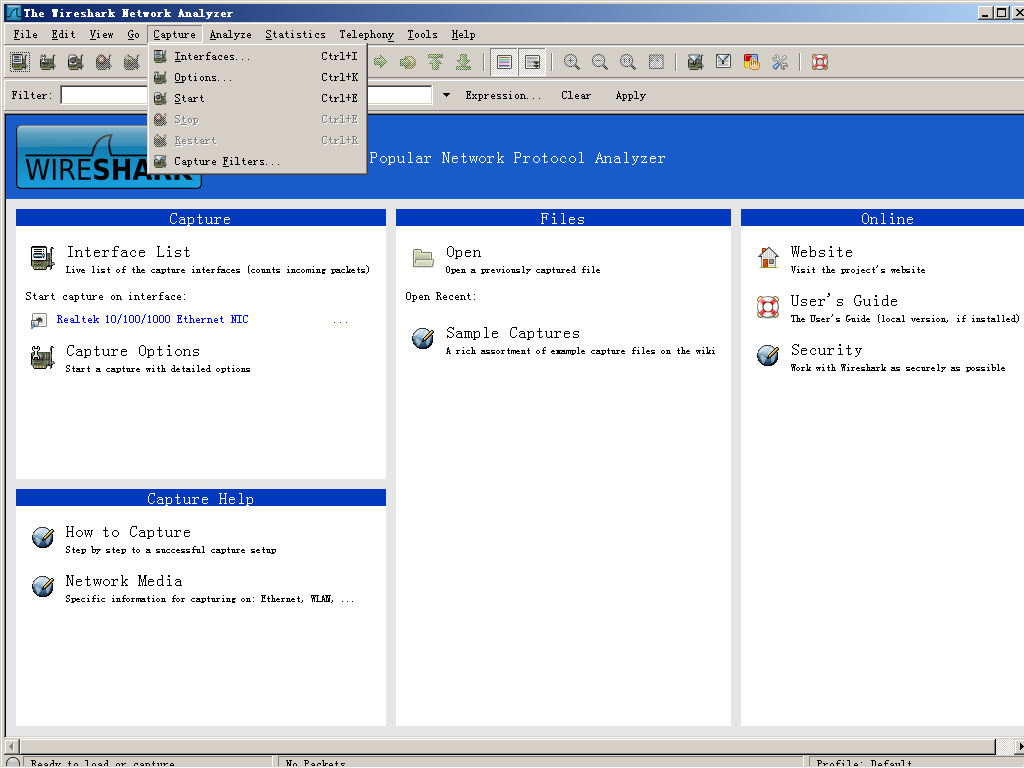1024x768 pixels.
Task: Click the start capture toolbar icon
Action: (76, 62)
